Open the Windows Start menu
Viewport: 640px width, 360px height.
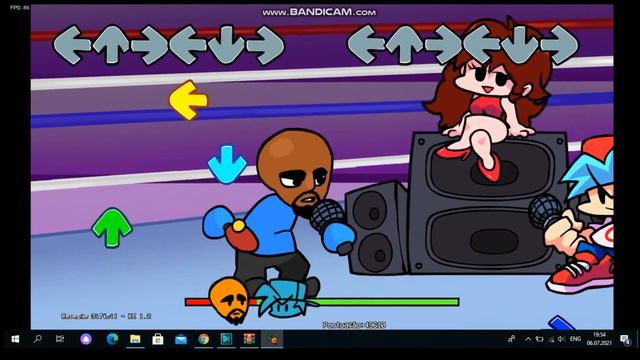(x=15, y=339)
